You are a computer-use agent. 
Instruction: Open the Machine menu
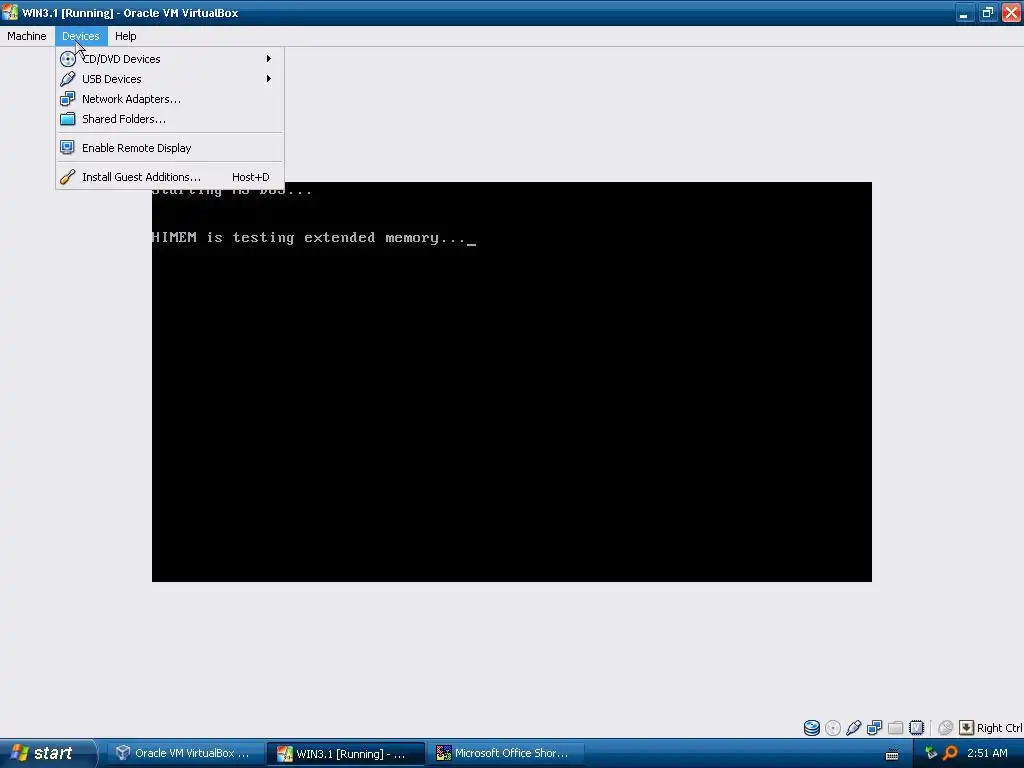pos(27,36)
